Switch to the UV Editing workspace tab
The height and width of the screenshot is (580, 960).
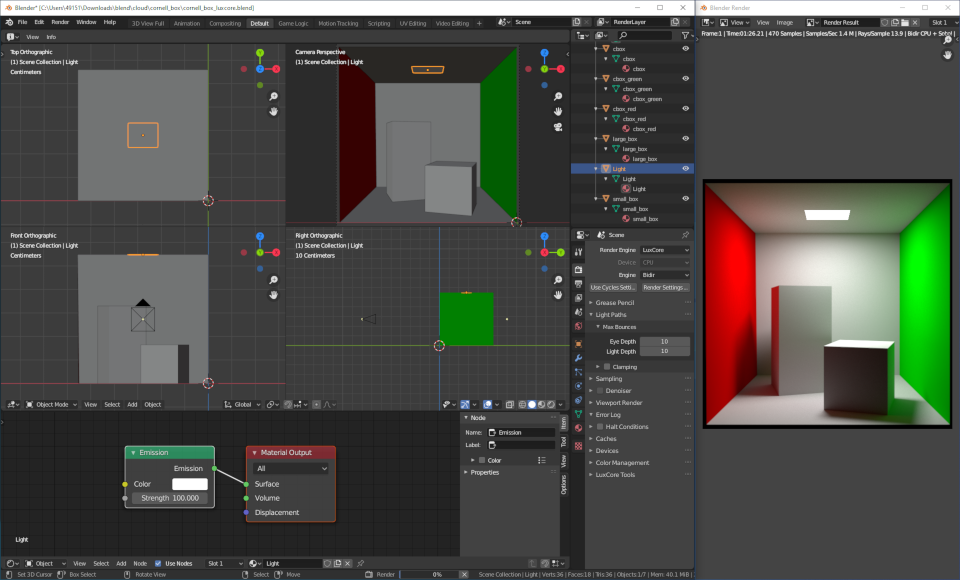click(413, 23)
